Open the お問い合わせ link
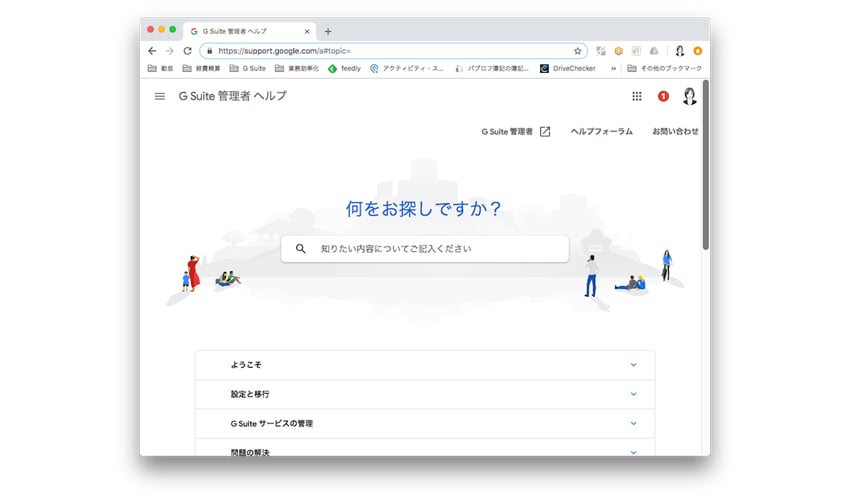Screen dimensions: 850x500 tap(675, 132)
